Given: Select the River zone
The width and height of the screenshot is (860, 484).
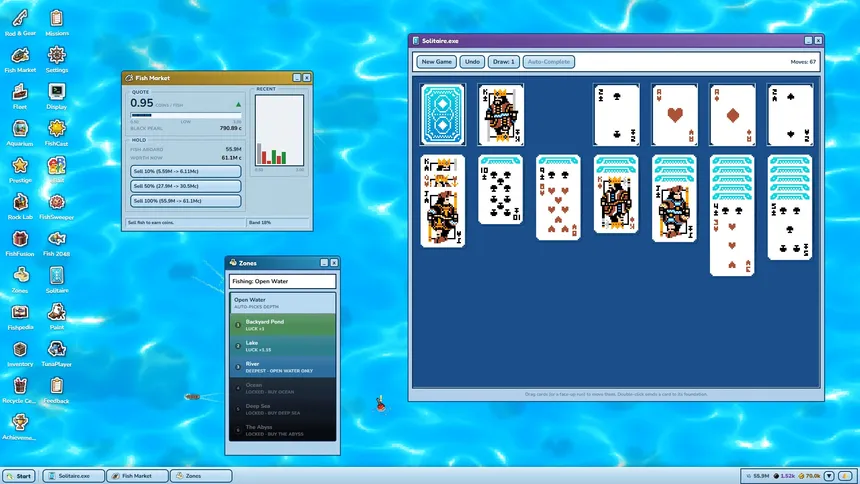Looking at the screenshot, I should pyautogui.click(x=282, y=367).
